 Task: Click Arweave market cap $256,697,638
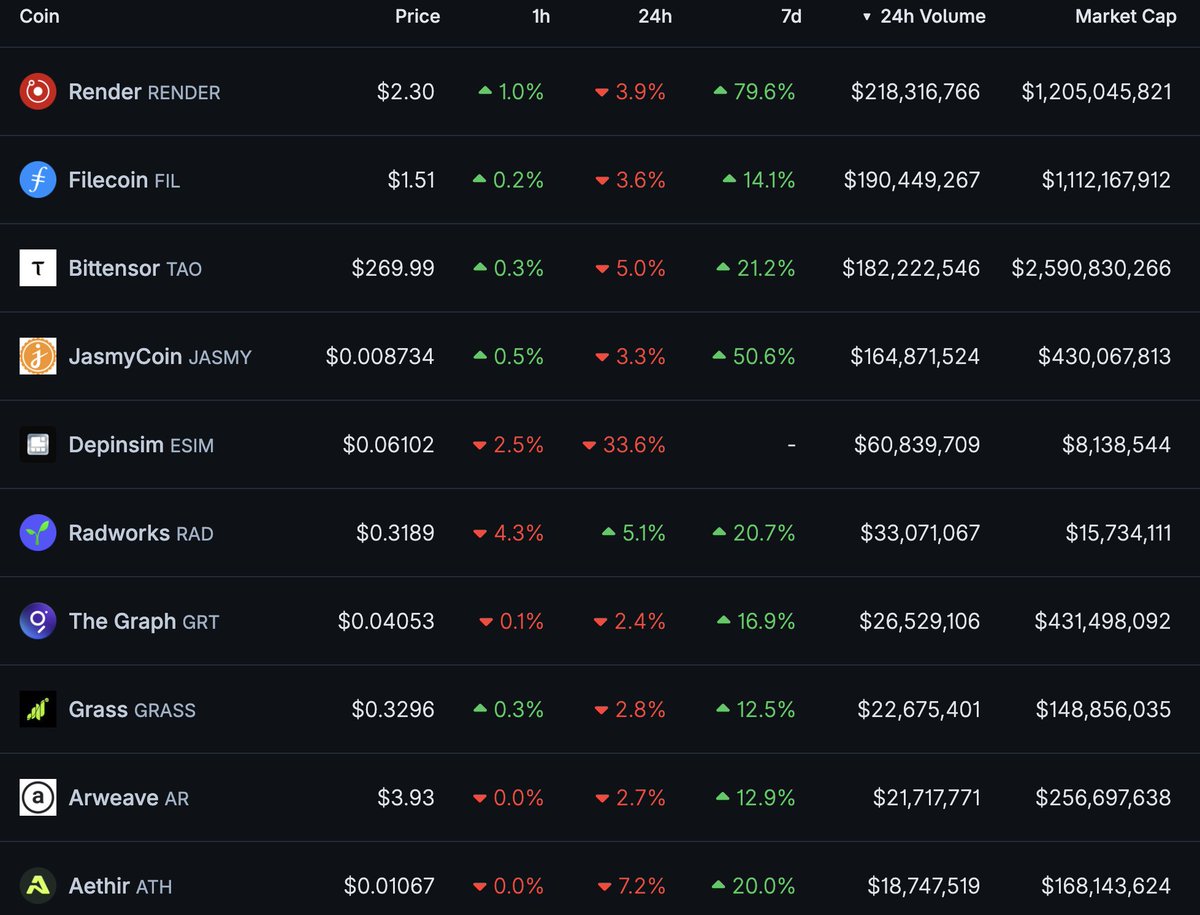coord(1103,797)
